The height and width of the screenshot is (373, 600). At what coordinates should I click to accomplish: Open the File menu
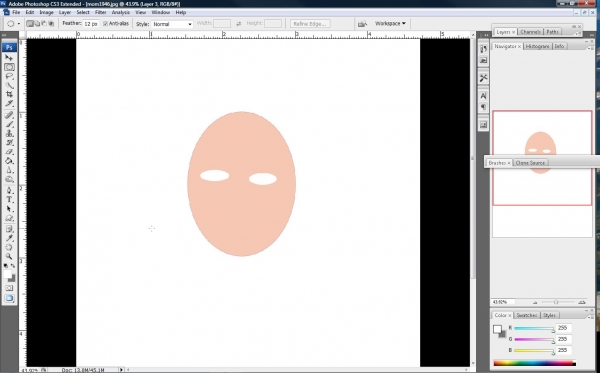[x=16, y=12]
